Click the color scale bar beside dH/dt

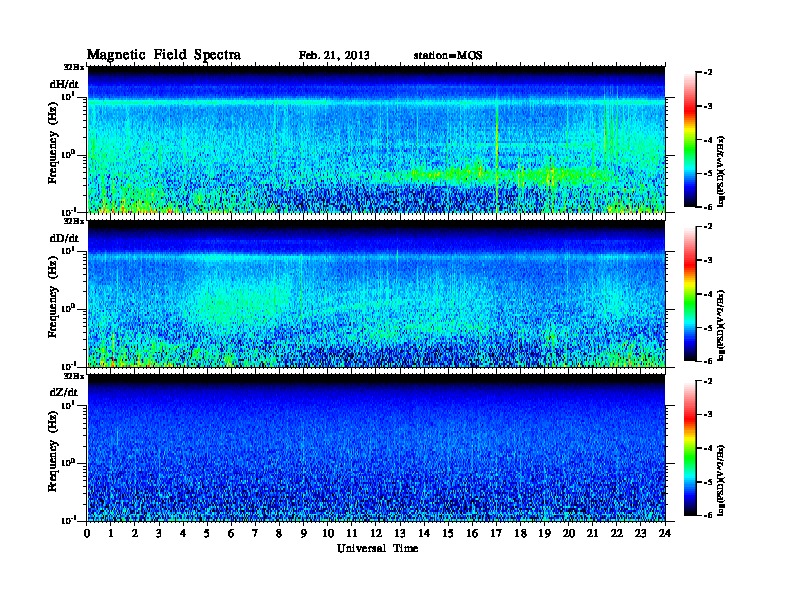(690, 140)
